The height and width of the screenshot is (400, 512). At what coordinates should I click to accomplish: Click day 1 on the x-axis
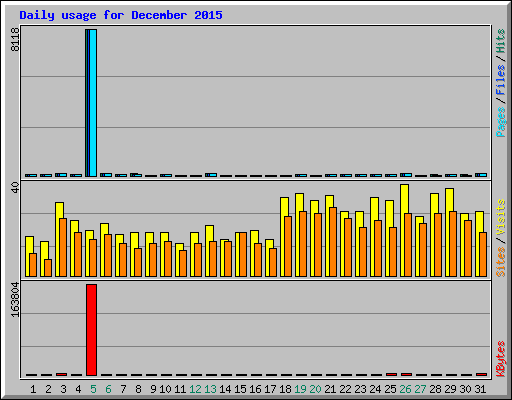click(33, 389)
